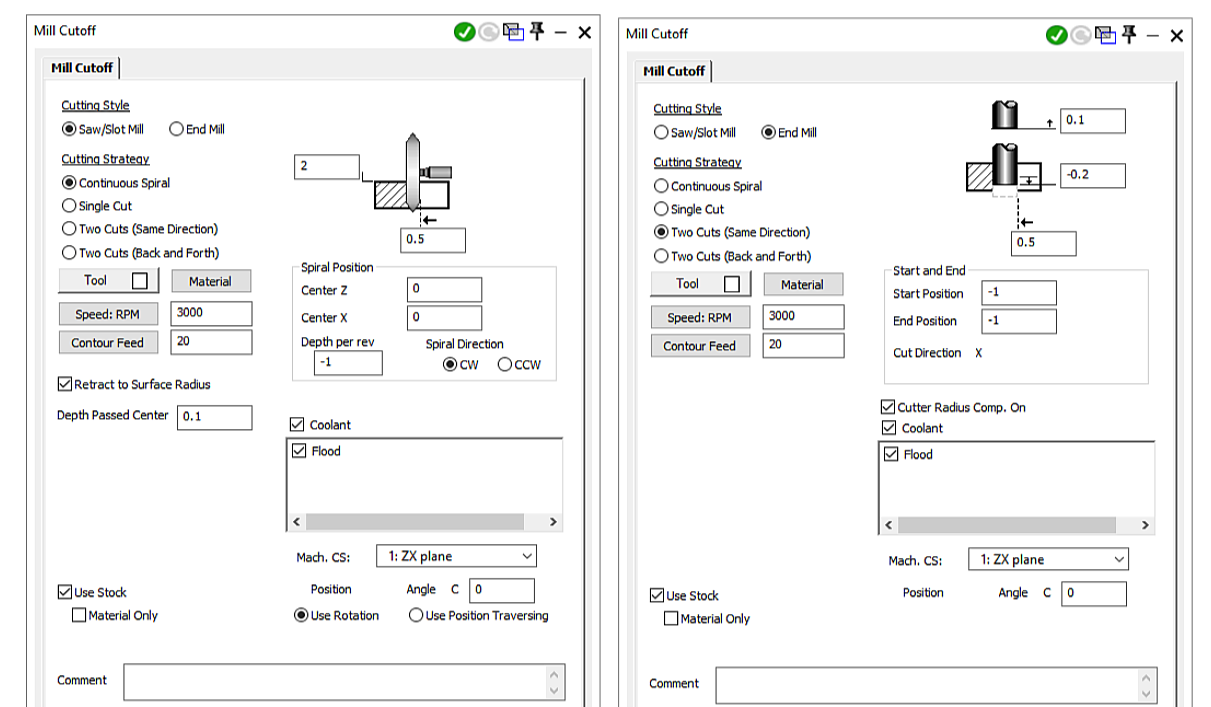This screenshot has height=707, width=1211.
Task: Toggle Use Stock in Spiral Position dialog
Action: pyautogui.click(x=93, y=592)
